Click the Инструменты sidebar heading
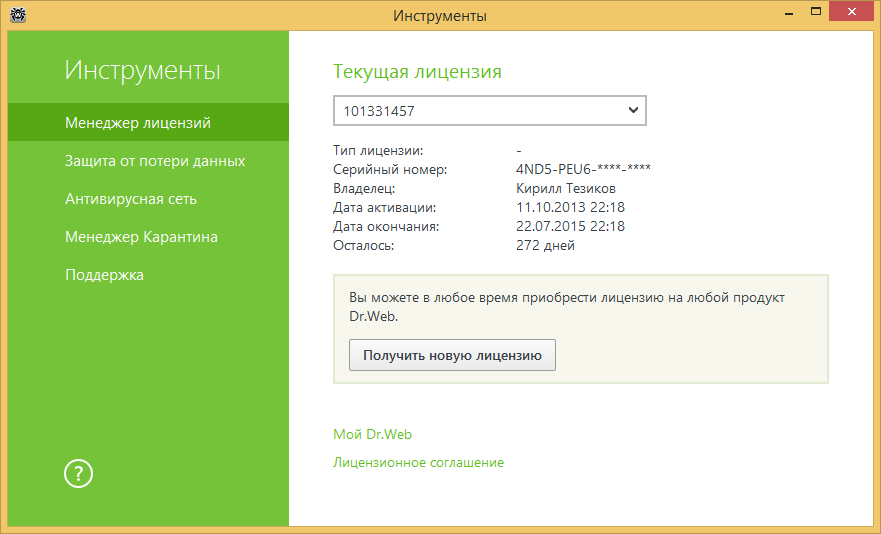The image size is (881, 534). tap(143, 70)
